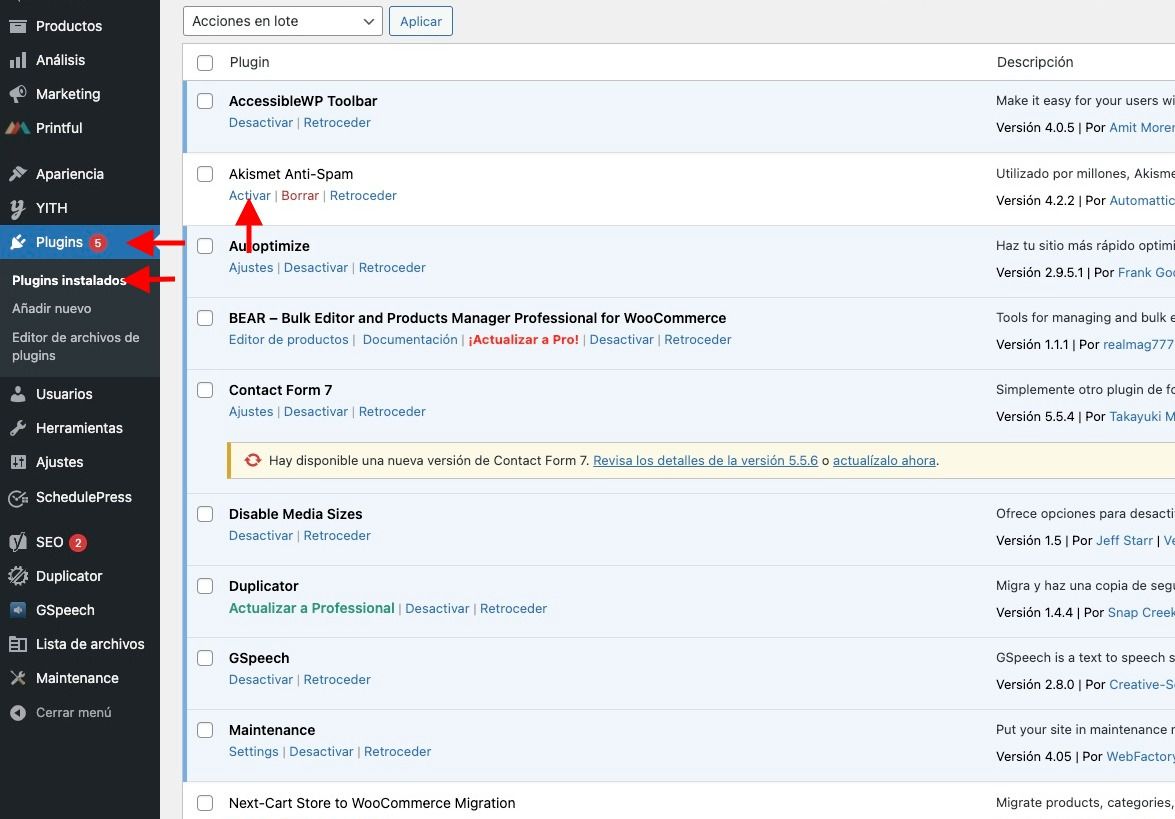The height and width of the screenshot is (819, 1175).
Task: Check the GSpeech plugin checkbox
Action: click(205, 658)
